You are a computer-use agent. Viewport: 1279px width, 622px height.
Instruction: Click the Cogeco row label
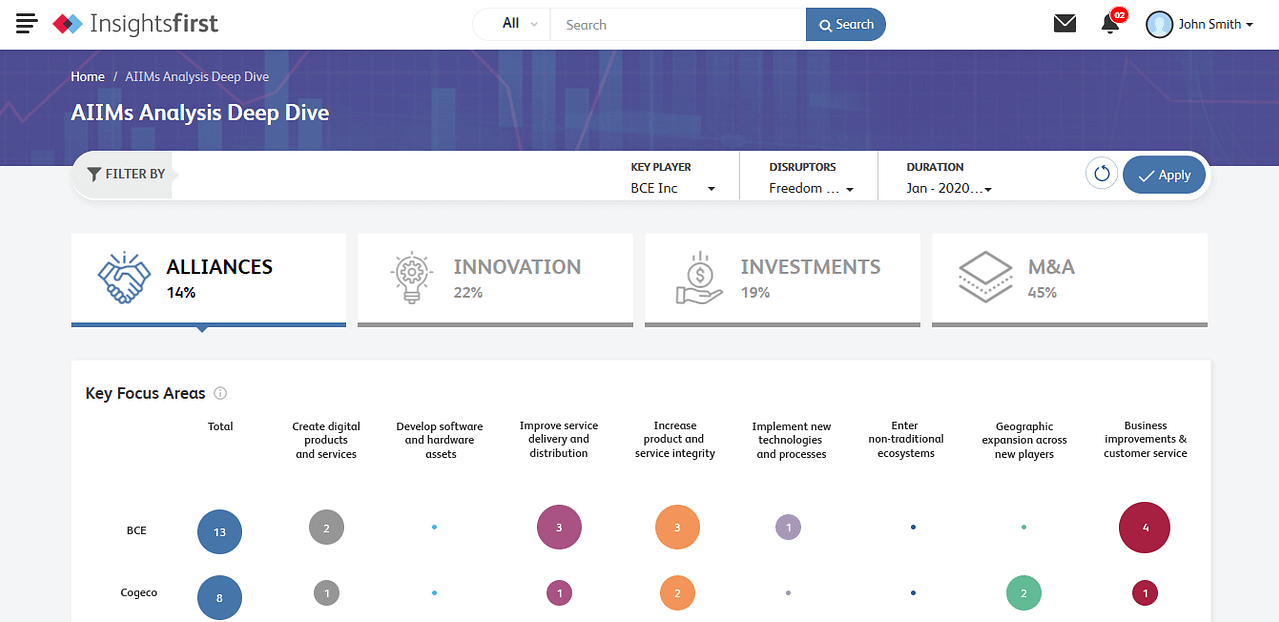[x=139, y=593]
